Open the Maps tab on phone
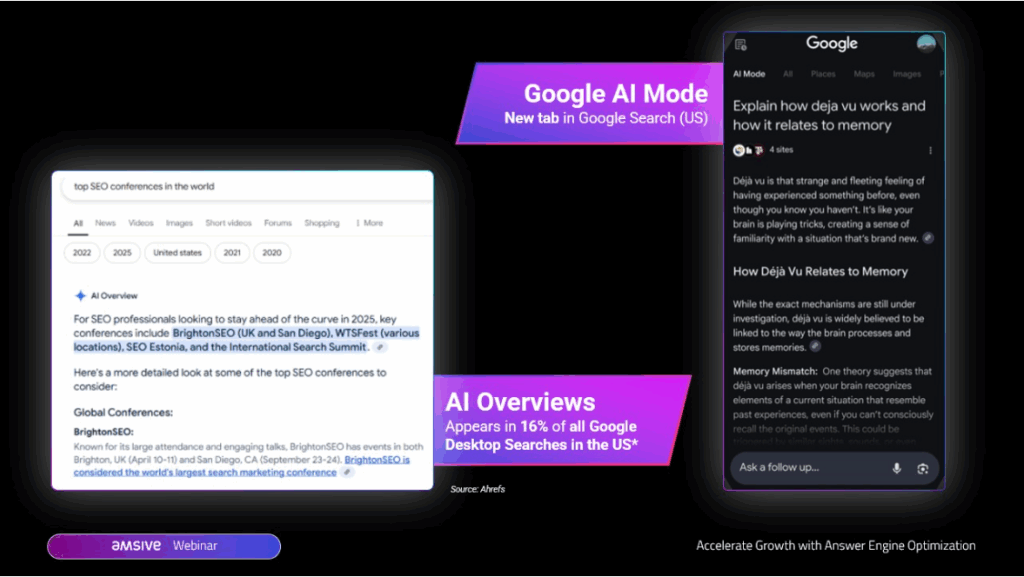This screenshot has height=577, width=1024. pyautogui.click(x=864, y=74)
